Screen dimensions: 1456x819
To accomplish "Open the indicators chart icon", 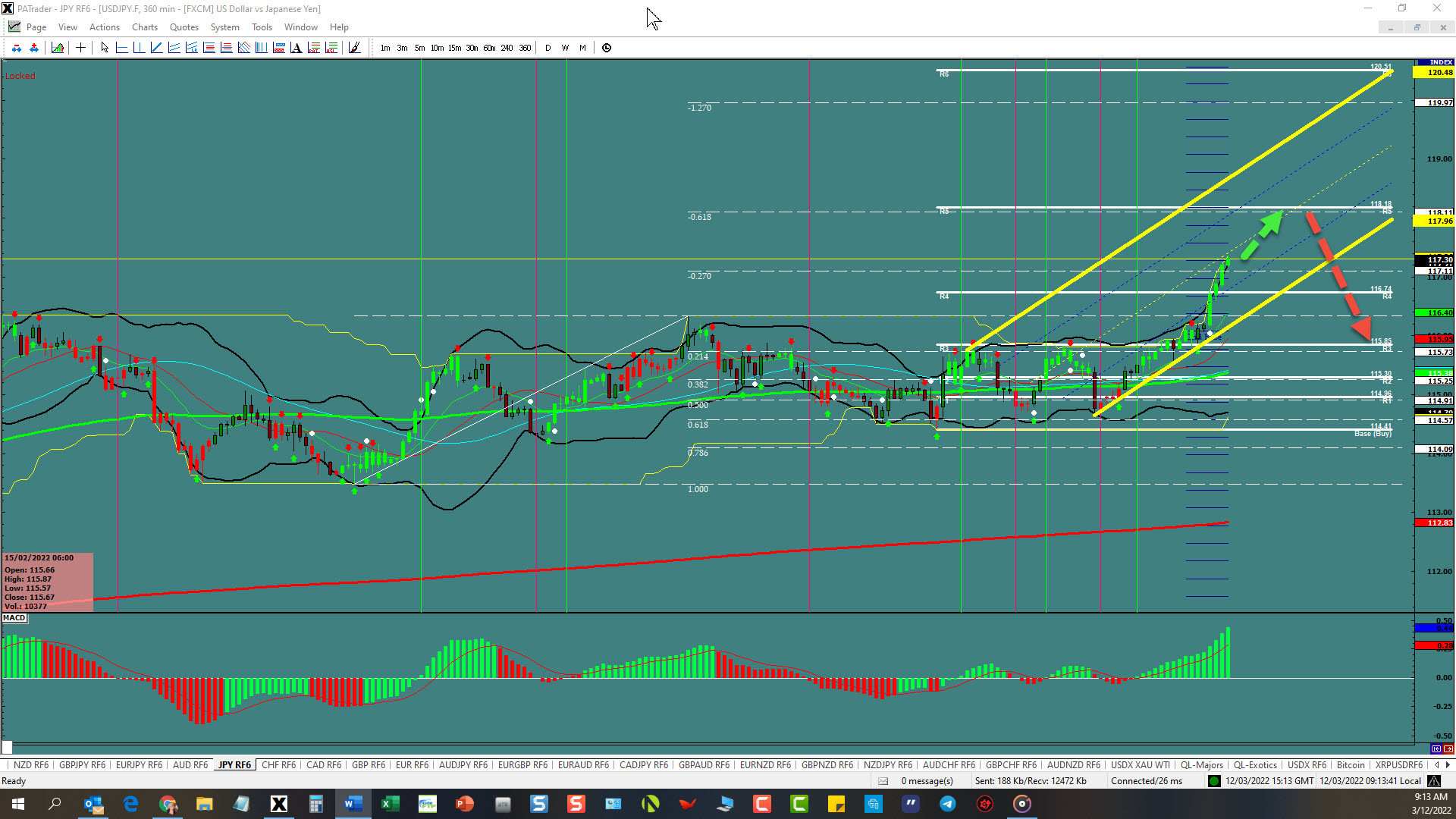I will coord(58,48).
